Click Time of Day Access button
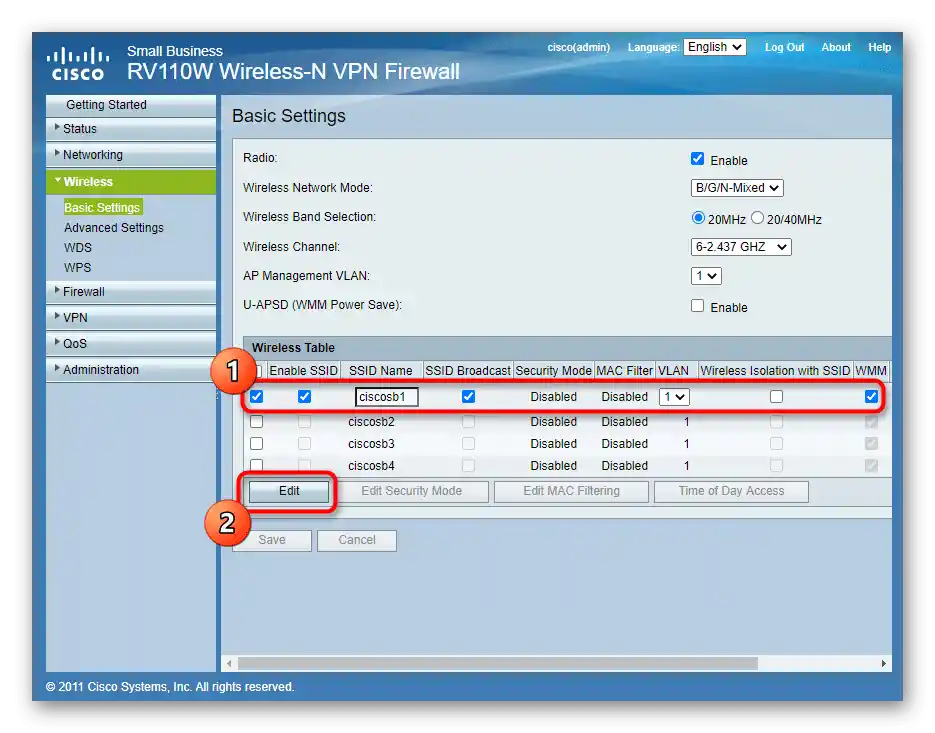935x733 pixels. [x=731, y=491]
